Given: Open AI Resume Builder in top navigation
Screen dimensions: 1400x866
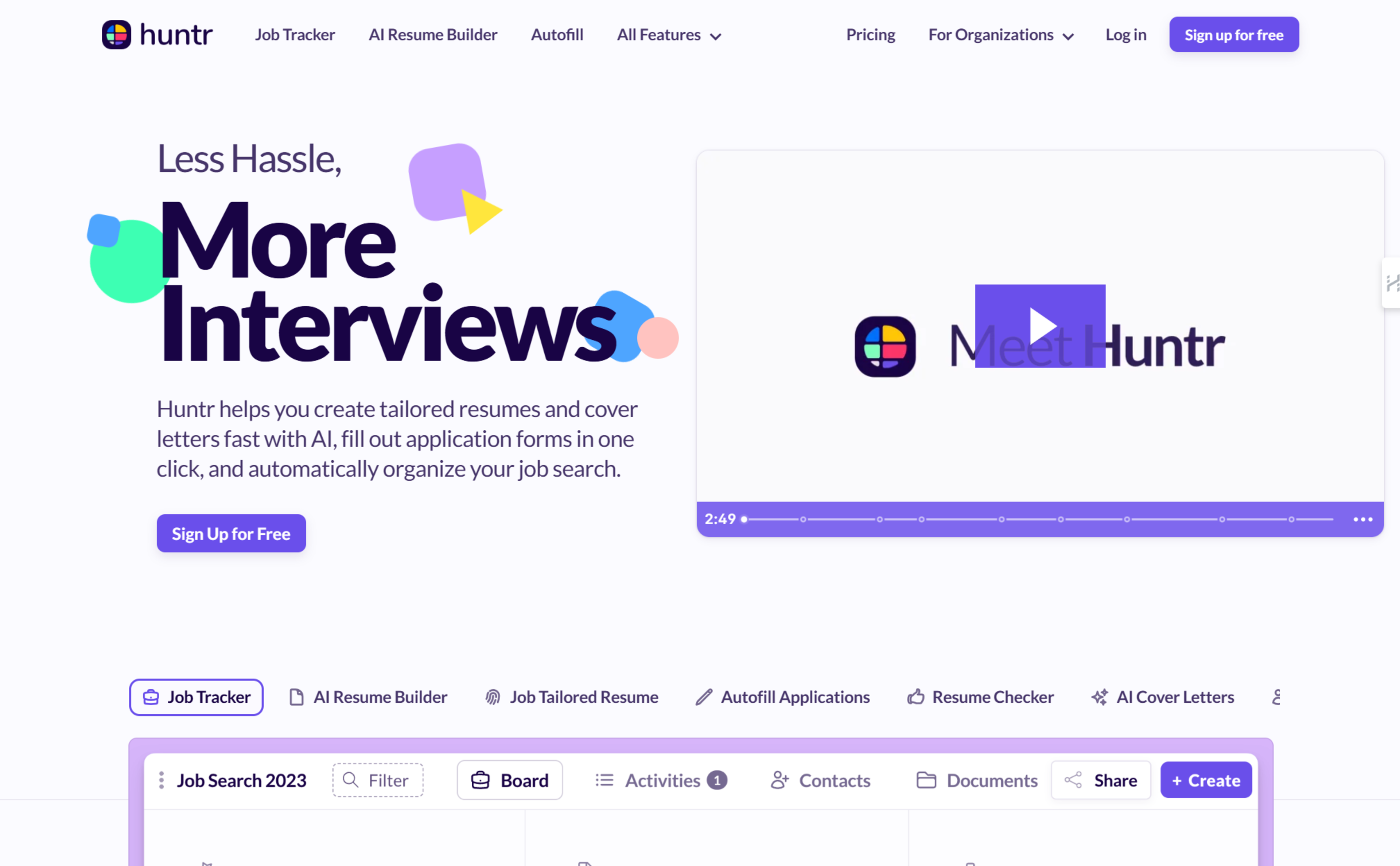Looking at the screenshot, I should (x=432, y=35).
